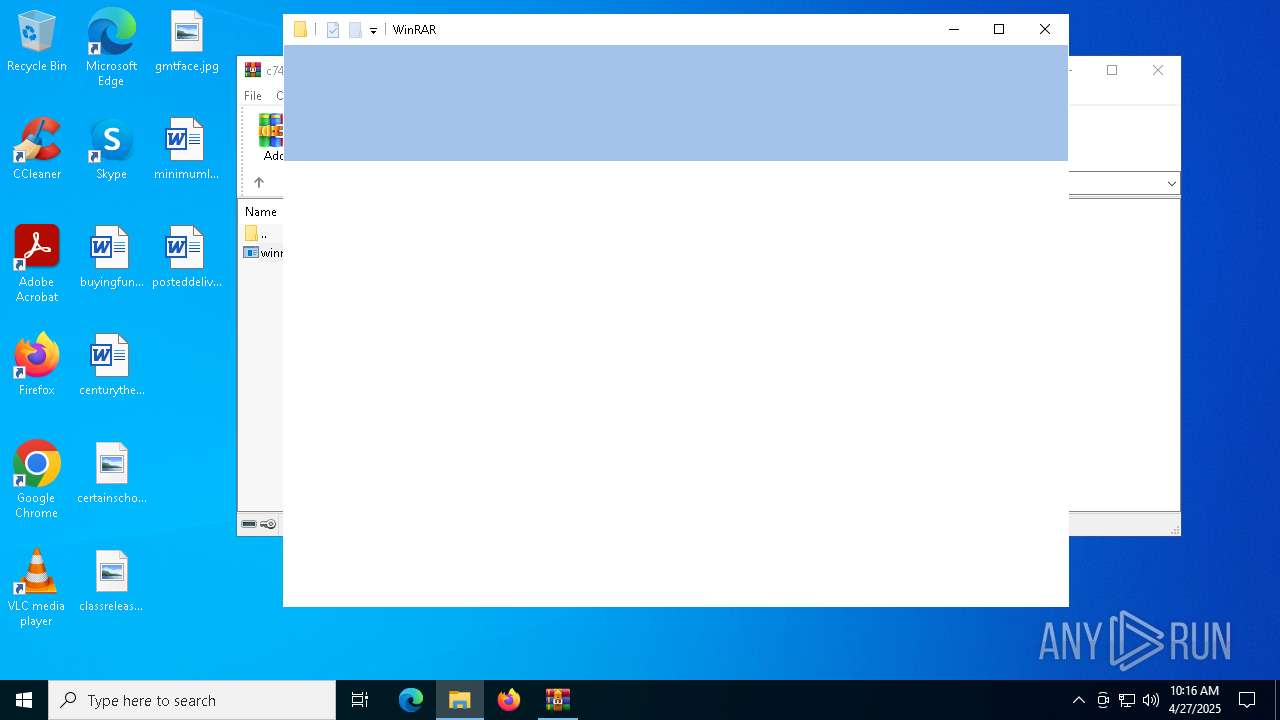Go up one level arrow in WinRAR
Viewport: 1280px width, 720px height.
coord(259,182)
